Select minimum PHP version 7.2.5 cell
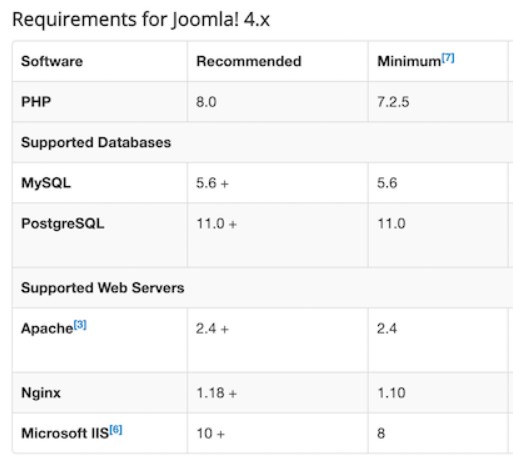The image size is (513, 463). point(438,102)
